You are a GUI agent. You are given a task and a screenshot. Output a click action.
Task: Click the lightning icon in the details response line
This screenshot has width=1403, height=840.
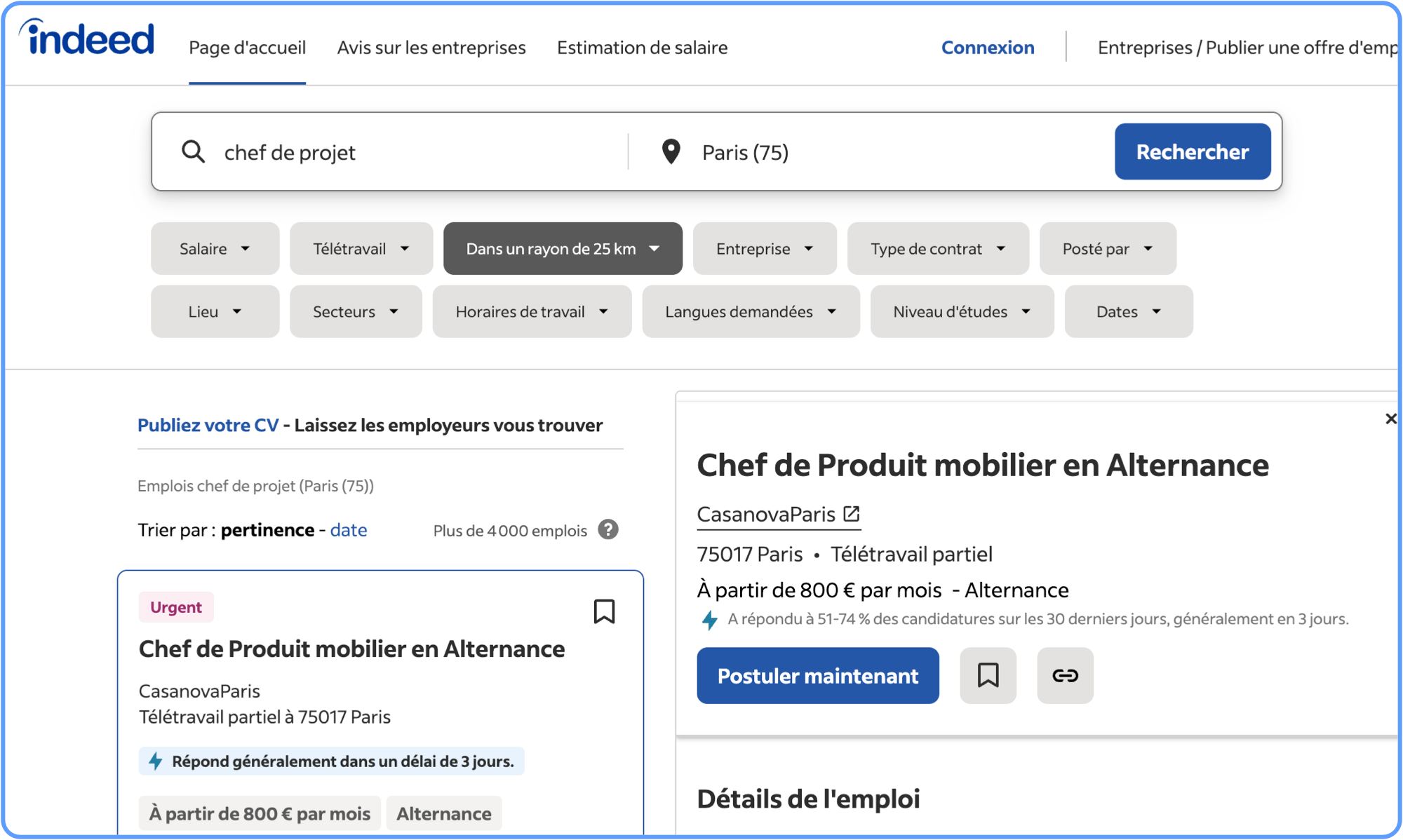pyautogui.click(x=709, y=620)
